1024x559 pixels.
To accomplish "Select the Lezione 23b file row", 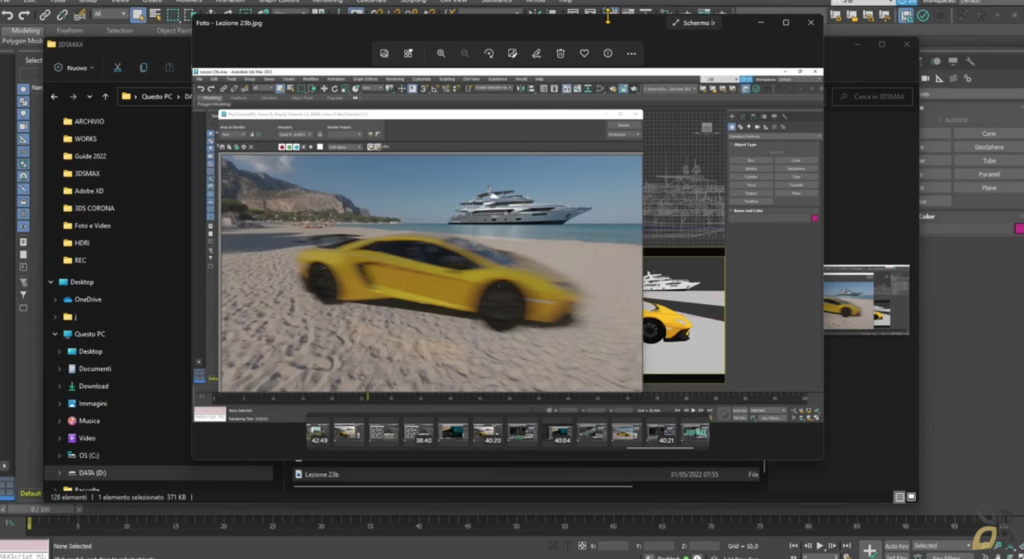I will click(x=528, y=475).
